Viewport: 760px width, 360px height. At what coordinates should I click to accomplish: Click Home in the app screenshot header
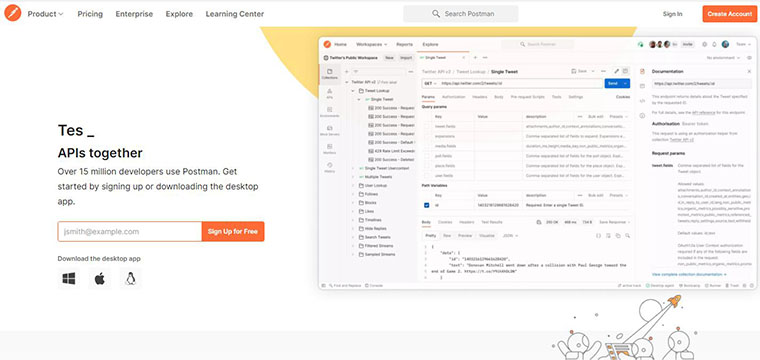pyautogui.click(x=340, y=44)
